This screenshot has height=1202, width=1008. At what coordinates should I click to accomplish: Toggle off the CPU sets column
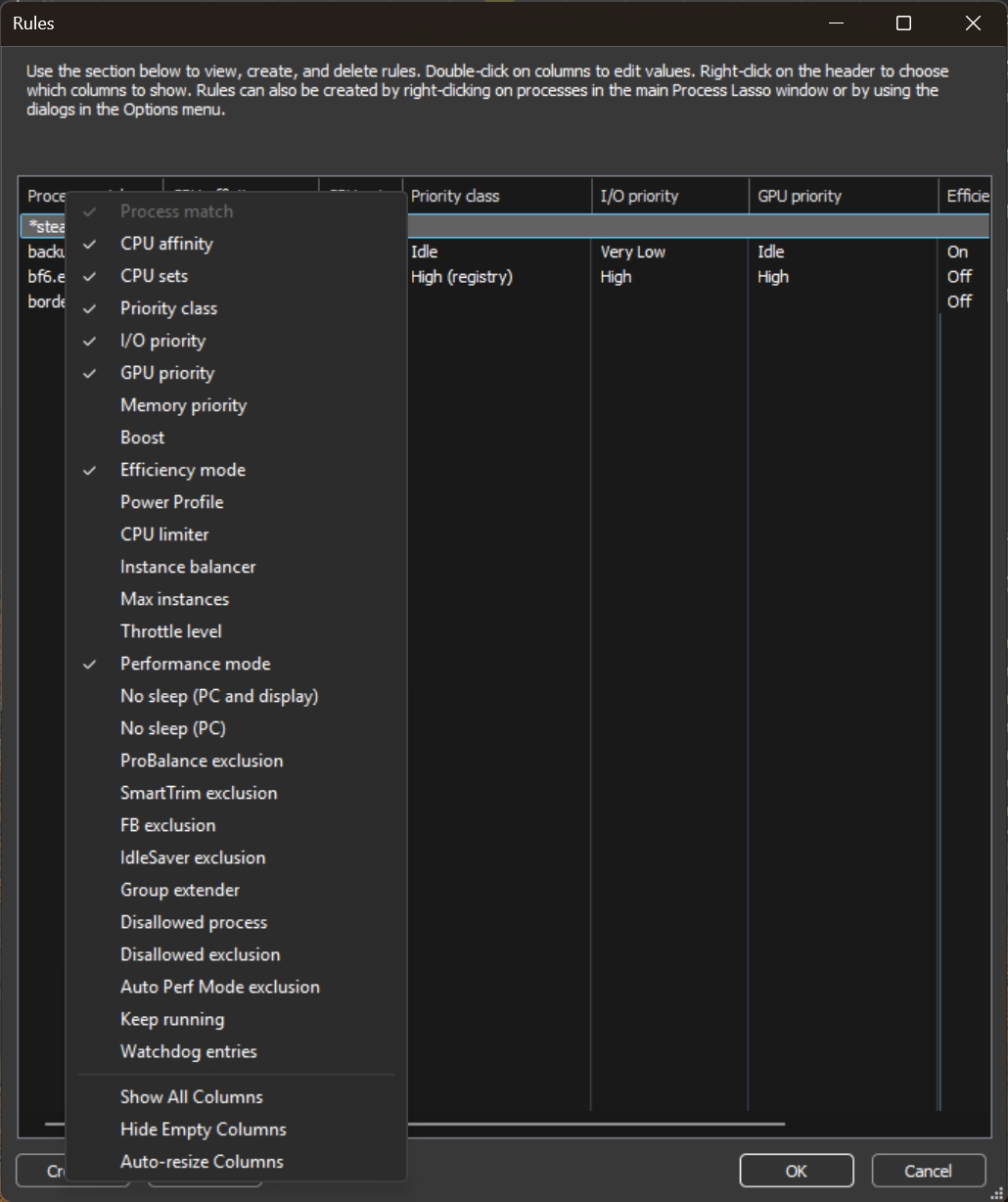[x=154, y=276]
